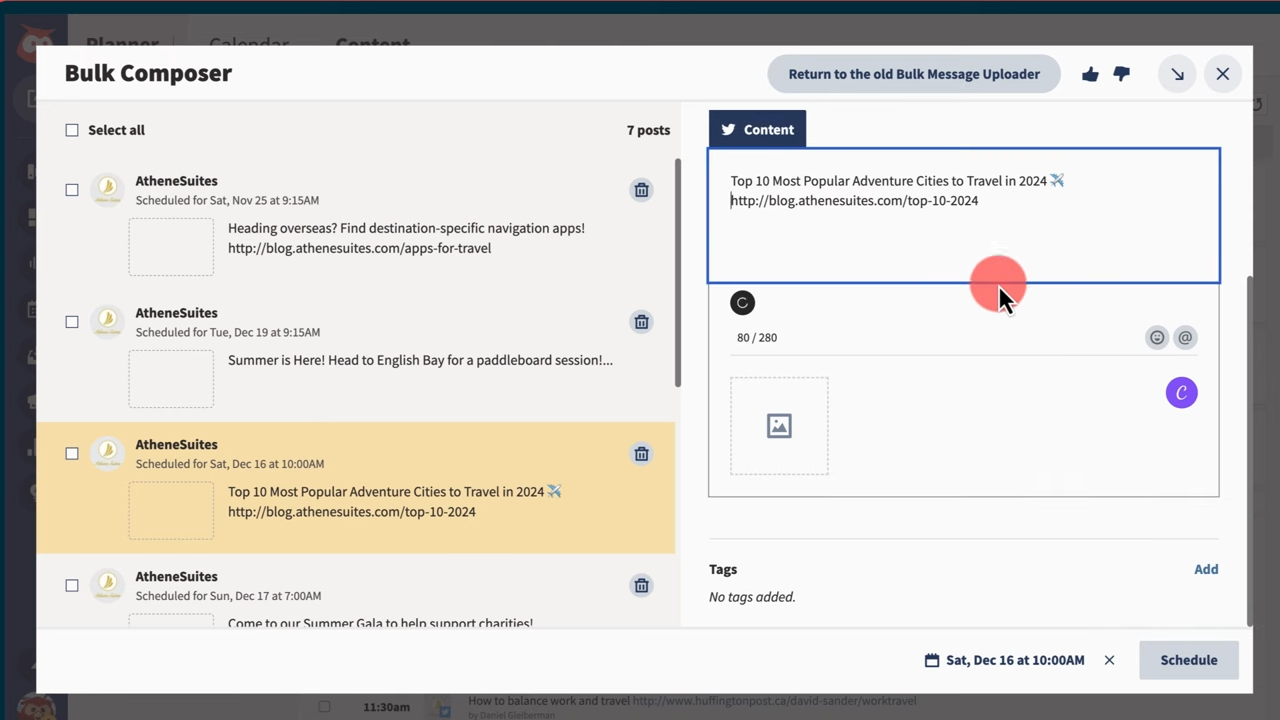Click Return to the old Bulk Message Uploader
Image resolution: width=1280 pixels, height=720 pixels.
pyautogui.click(x=913, y=74)
